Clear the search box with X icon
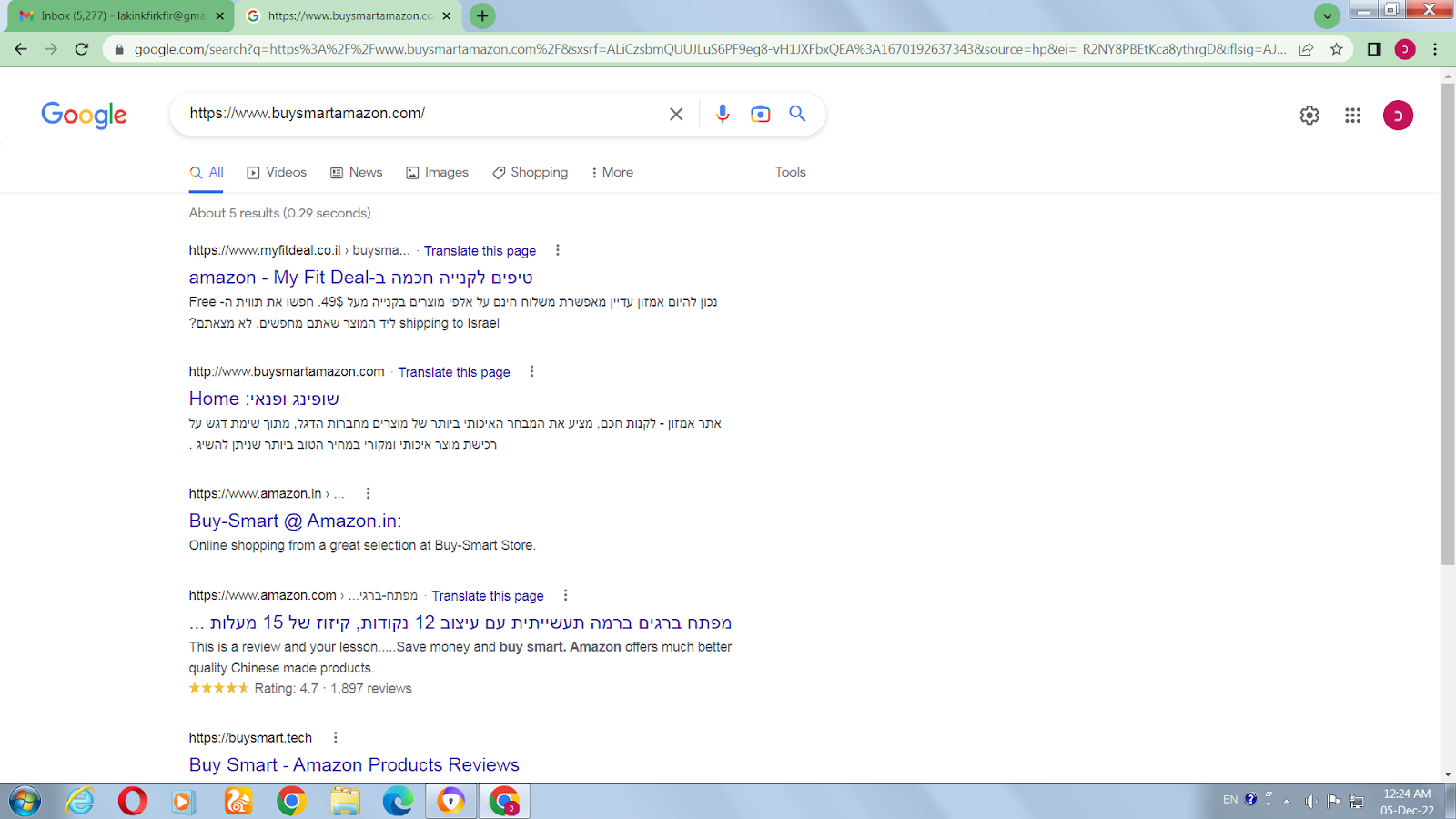This screenshot has height=819, width=1456. (x=676, y=114)
